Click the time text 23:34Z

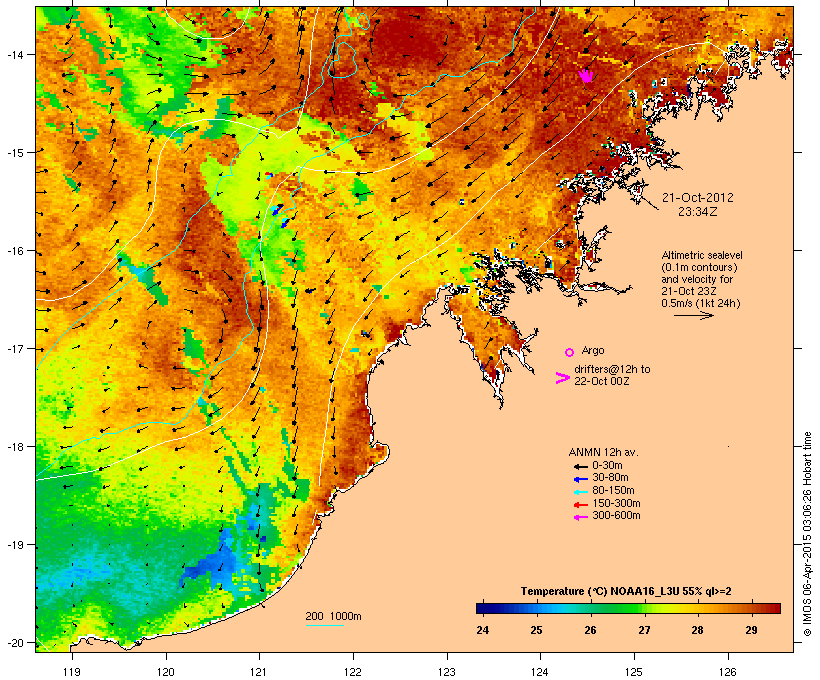pos(698,211)
